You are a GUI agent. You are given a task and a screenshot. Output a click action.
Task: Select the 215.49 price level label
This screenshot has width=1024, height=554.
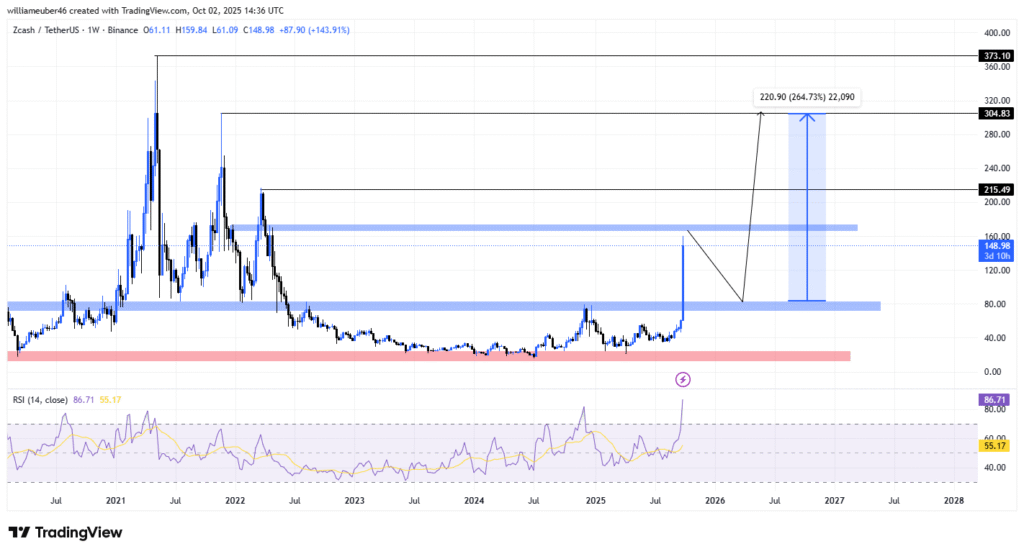[995, 189]
